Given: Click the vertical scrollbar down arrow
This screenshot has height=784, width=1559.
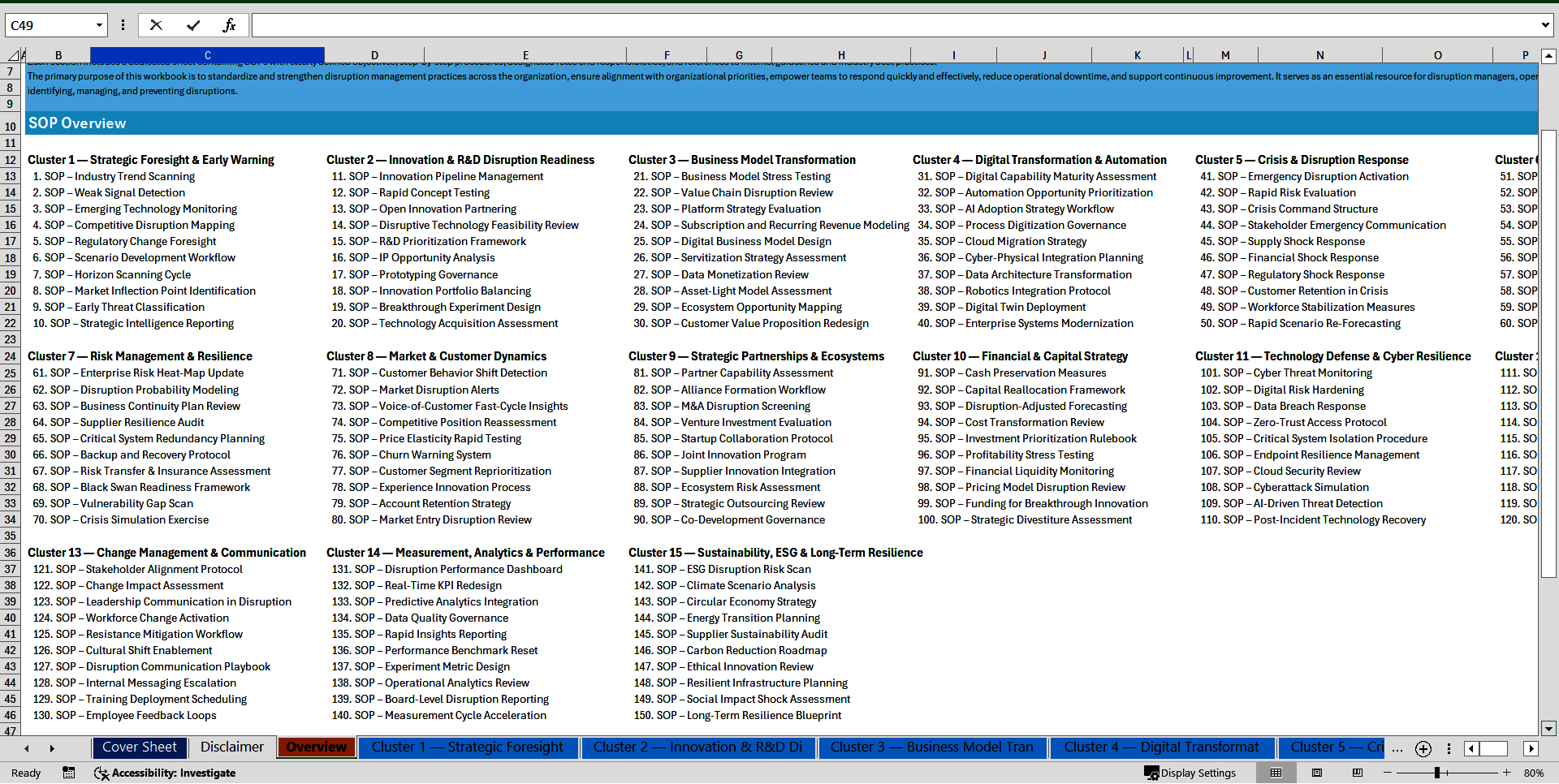Looking at the screenshot, I should click(x=1550, y=729).
